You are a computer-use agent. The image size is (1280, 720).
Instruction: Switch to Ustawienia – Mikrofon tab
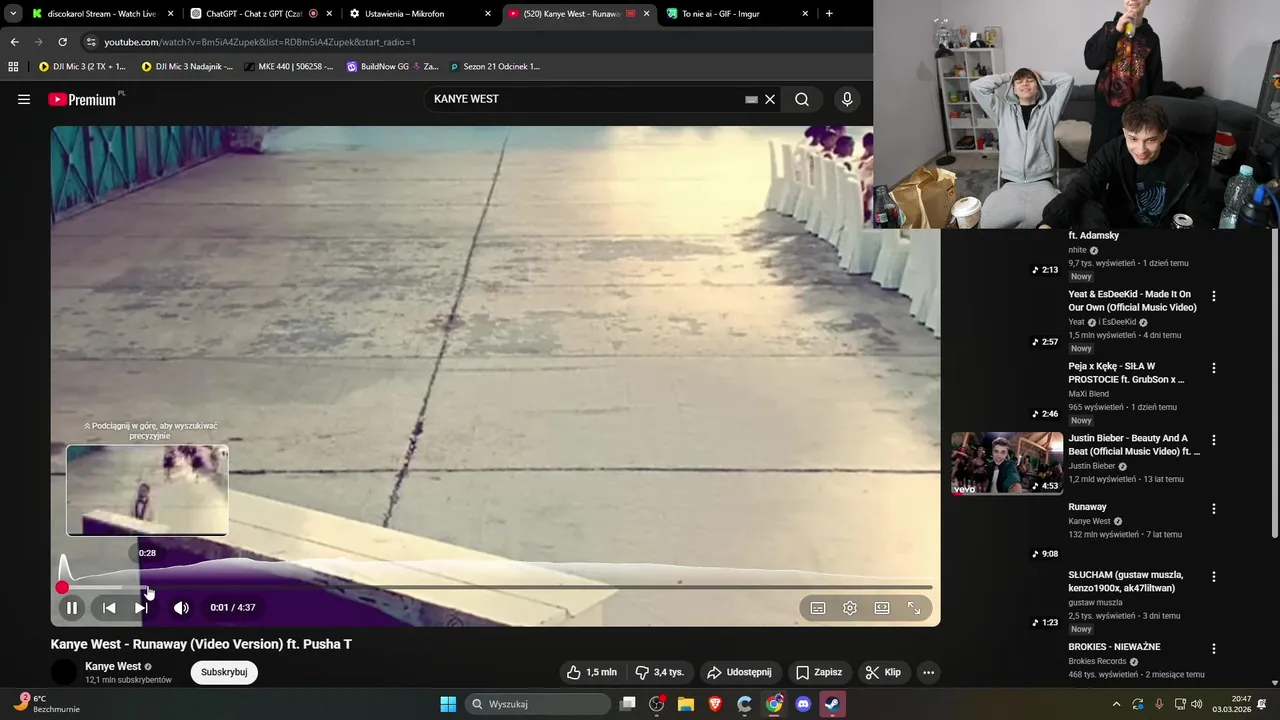[x=420, y=14]
